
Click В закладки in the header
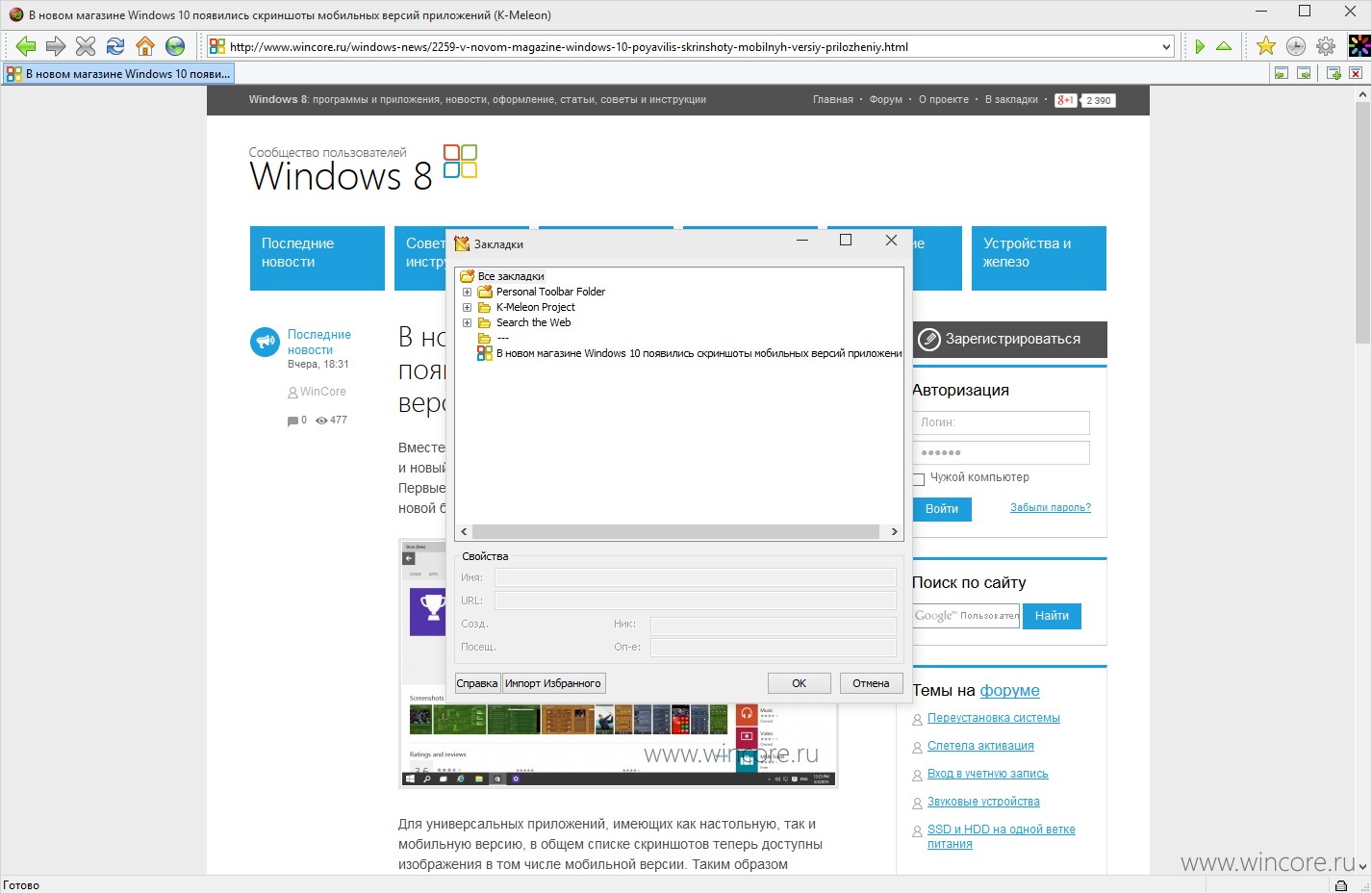click(x=1011, y=100)
